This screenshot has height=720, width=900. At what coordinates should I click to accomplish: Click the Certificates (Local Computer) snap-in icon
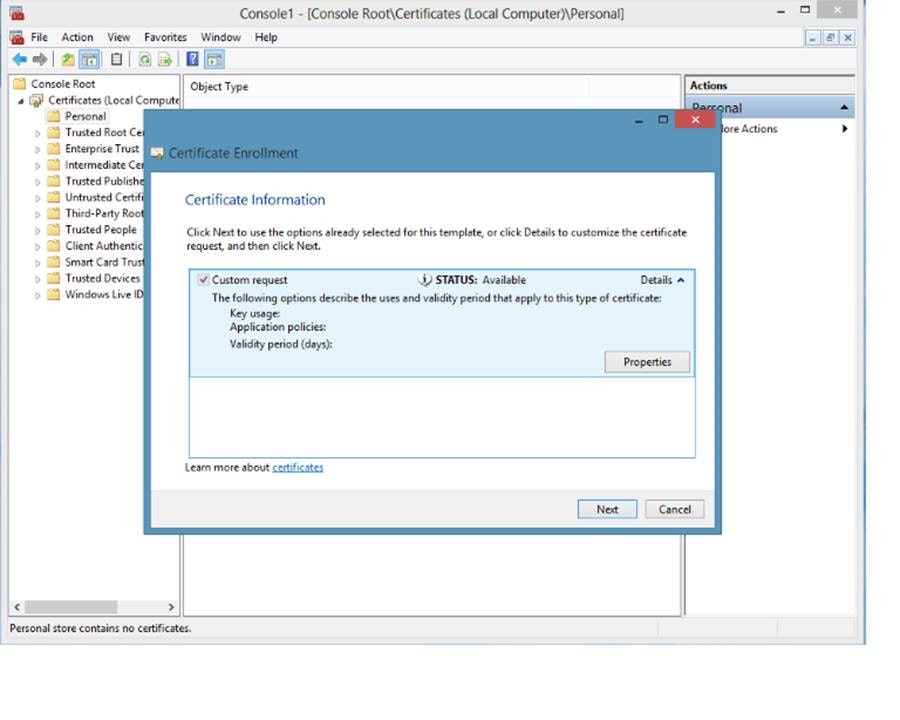tap(36, 100)
